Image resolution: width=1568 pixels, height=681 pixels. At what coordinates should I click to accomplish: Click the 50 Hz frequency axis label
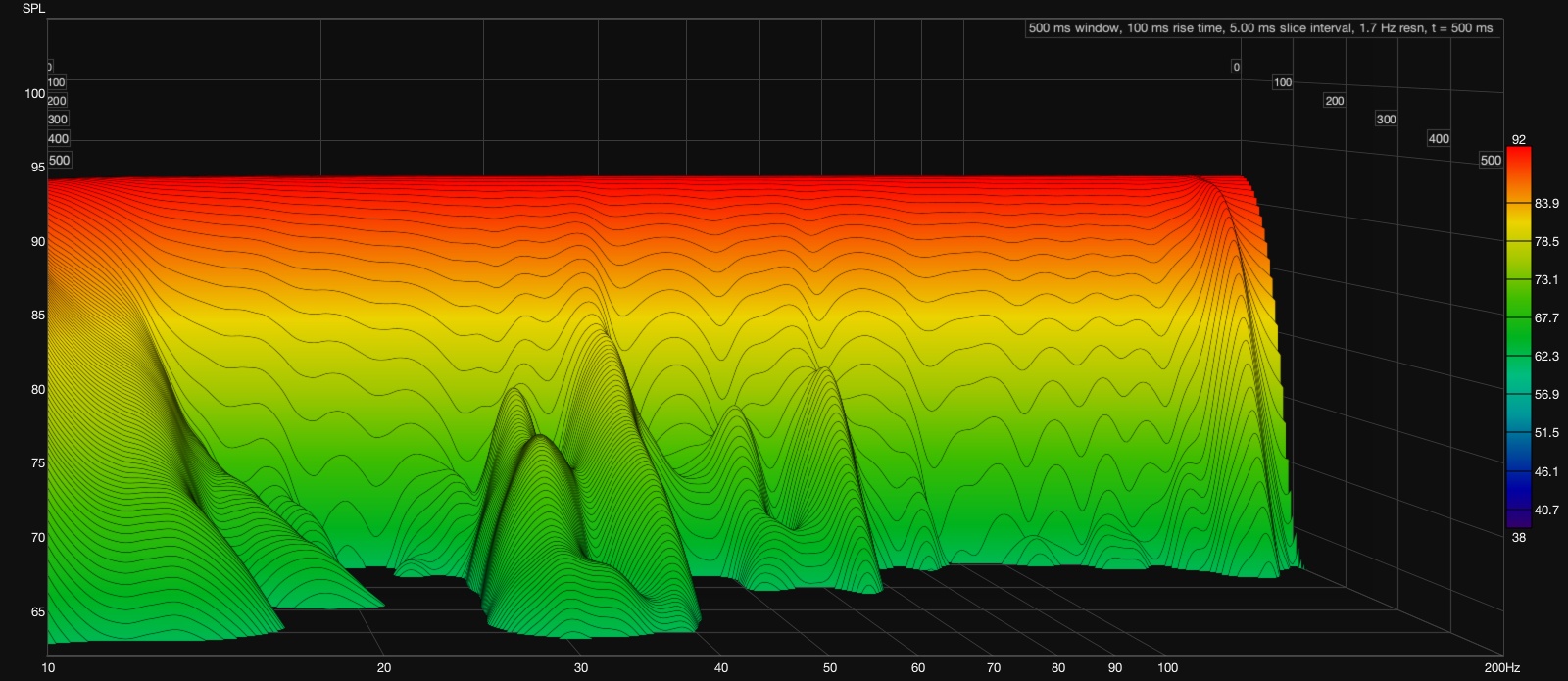point(830,668)
